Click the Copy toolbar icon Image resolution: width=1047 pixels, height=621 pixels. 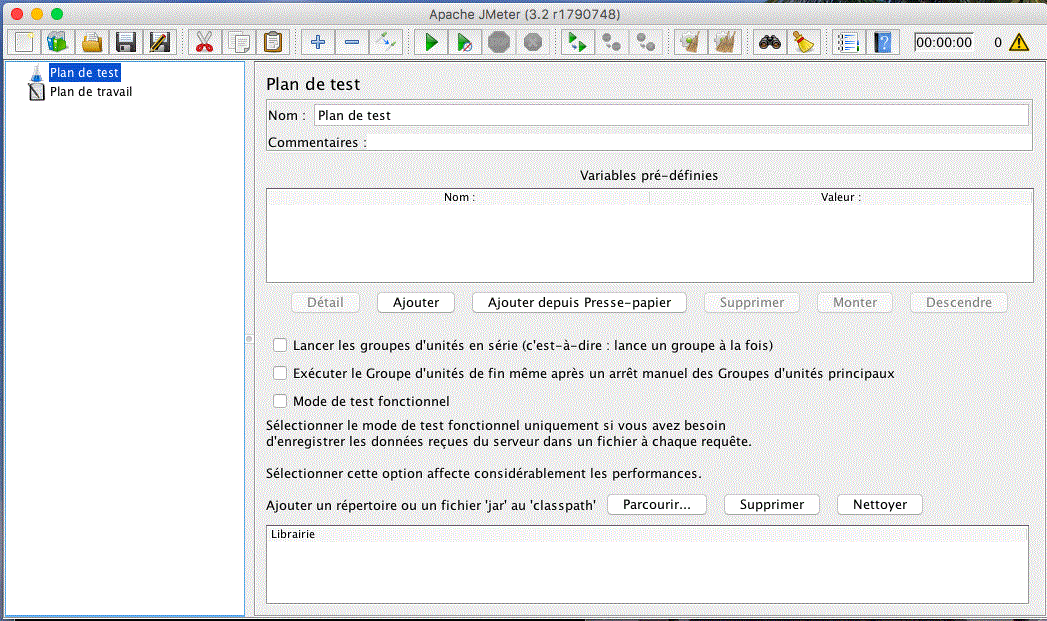(238, 42)
